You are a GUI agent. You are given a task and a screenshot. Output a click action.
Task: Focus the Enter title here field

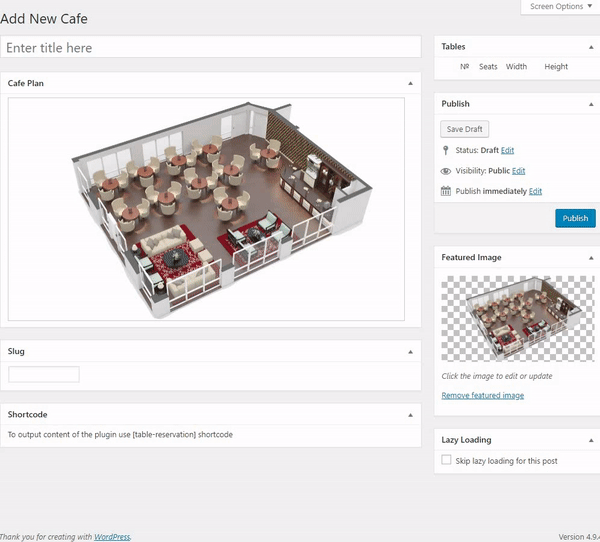tap(211, 47)
